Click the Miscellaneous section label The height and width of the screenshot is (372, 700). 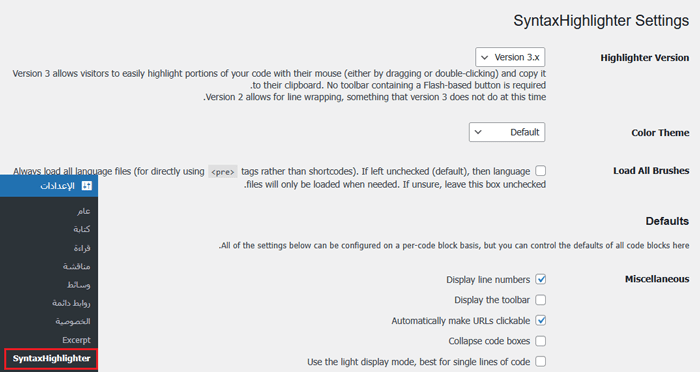(657, 279)
